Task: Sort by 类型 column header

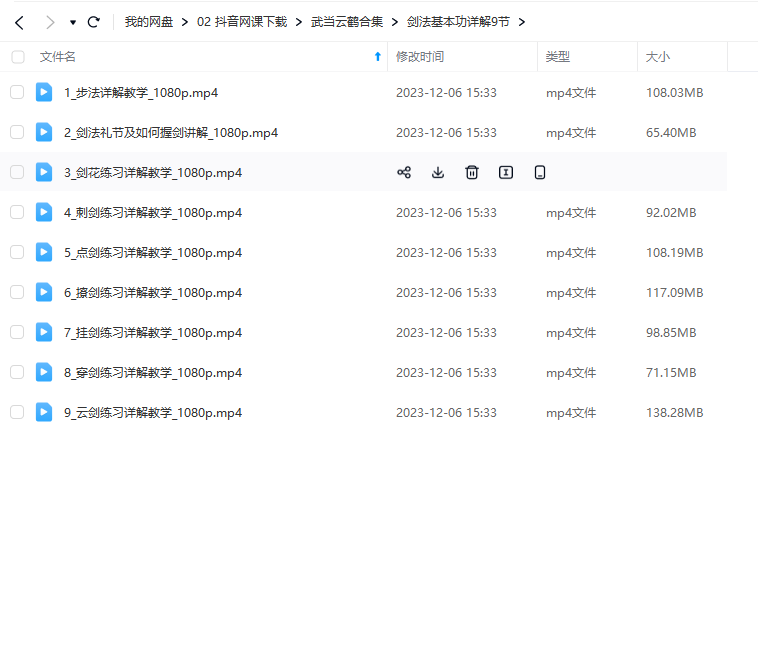Action: coord(557,57)
